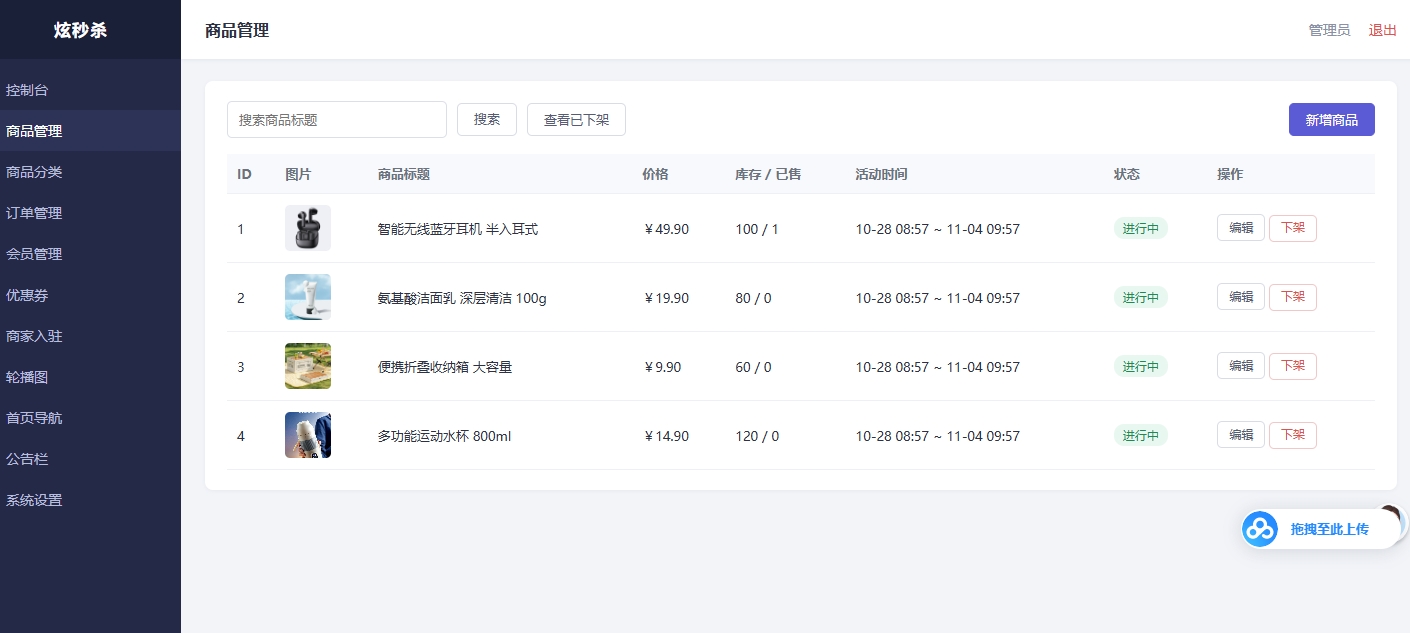Click the earbuds product thumbnail
This screenshot has width=1410, height=633.
(308, 228)
